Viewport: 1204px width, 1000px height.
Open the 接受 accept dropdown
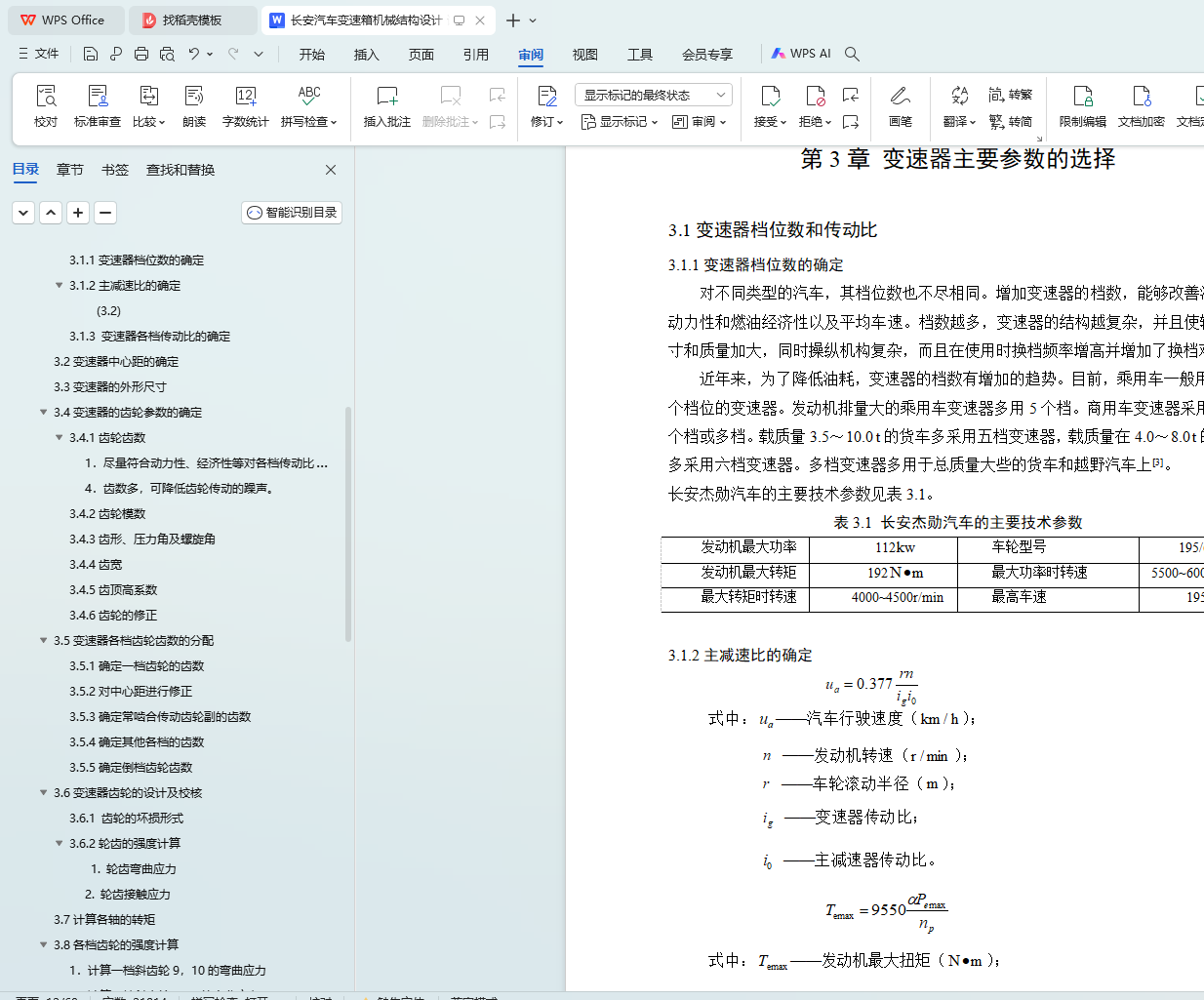(770, 121)
